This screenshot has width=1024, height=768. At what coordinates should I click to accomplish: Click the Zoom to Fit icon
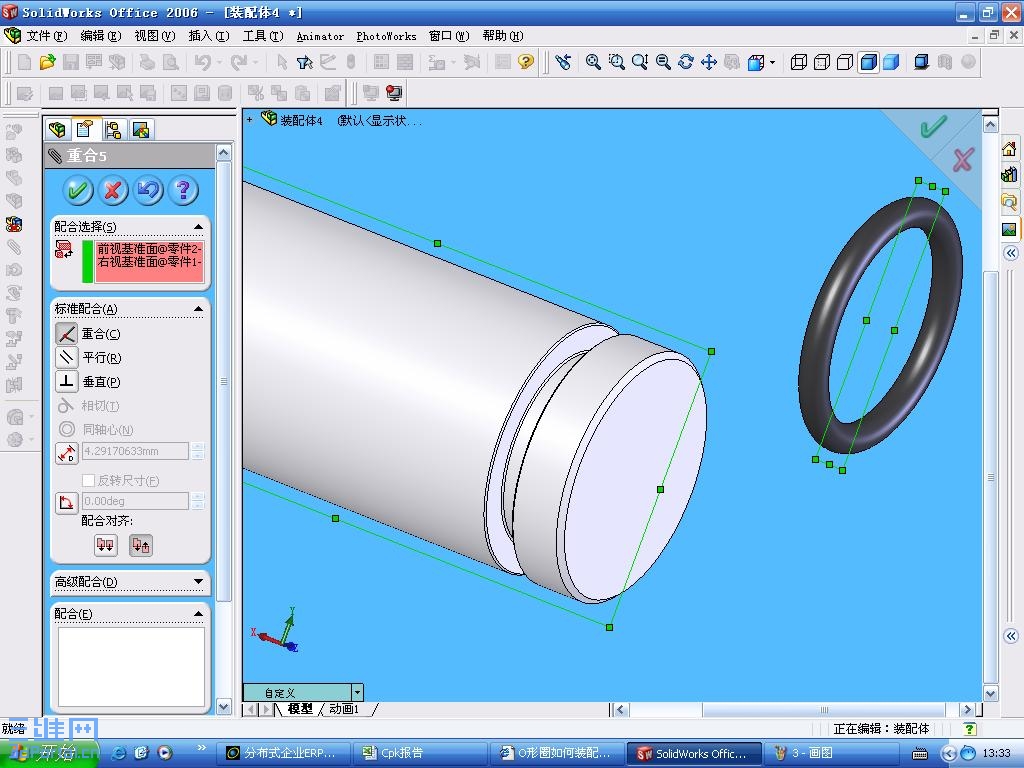593,62
